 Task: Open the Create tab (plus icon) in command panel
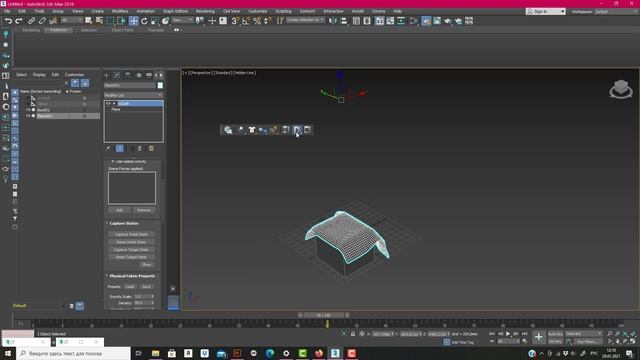click(x=107, y=75)
